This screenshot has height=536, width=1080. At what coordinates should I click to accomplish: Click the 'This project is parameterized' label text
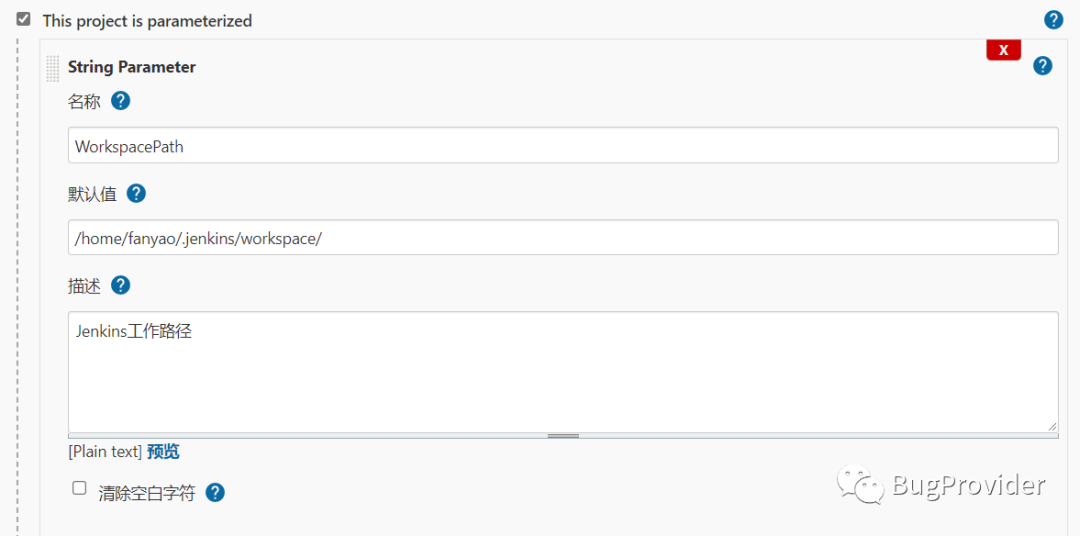pyautogui.click(x=147, y=21)
